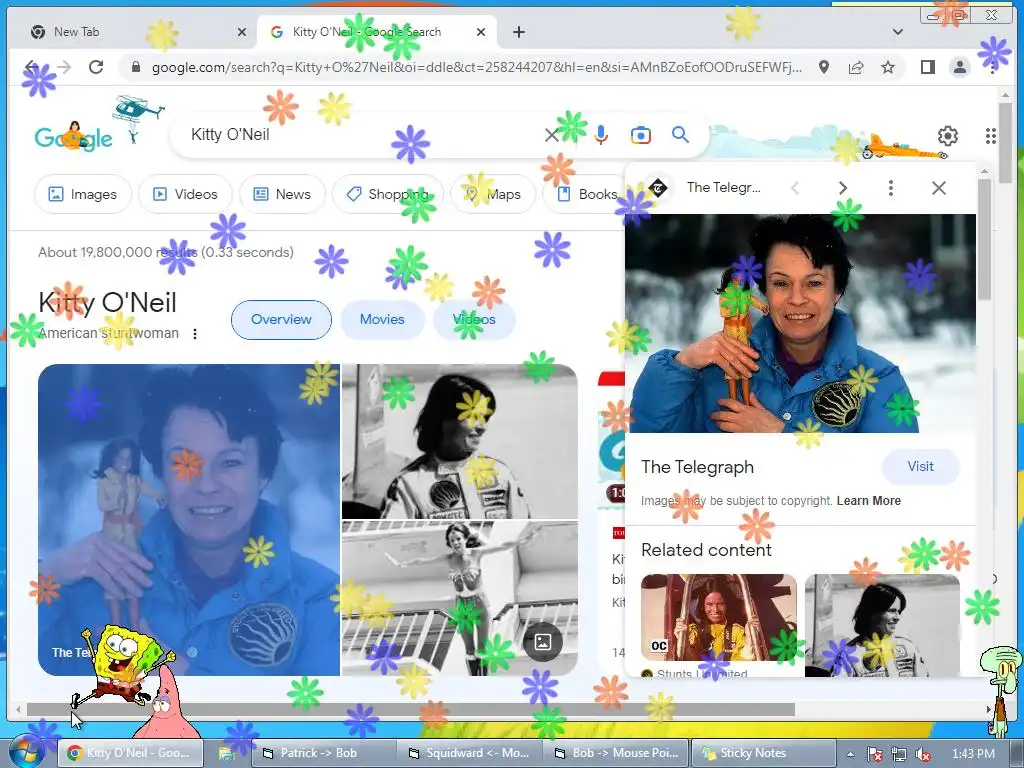Filter results by Images

coord(83,194)
